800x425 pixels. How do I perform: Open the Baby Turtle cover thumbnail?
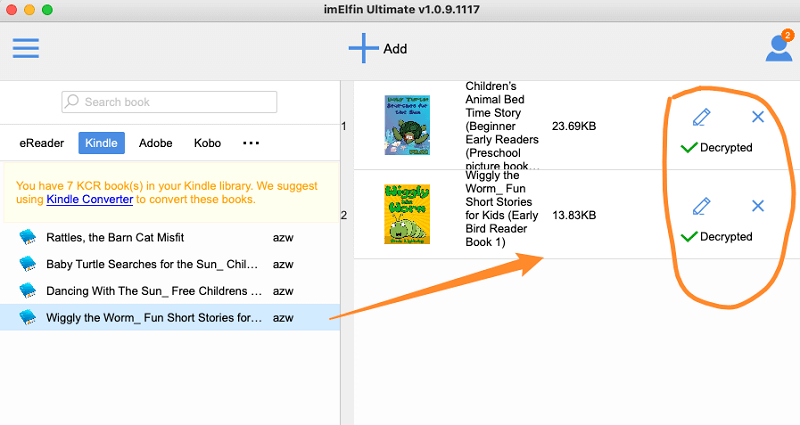[407, 125]
